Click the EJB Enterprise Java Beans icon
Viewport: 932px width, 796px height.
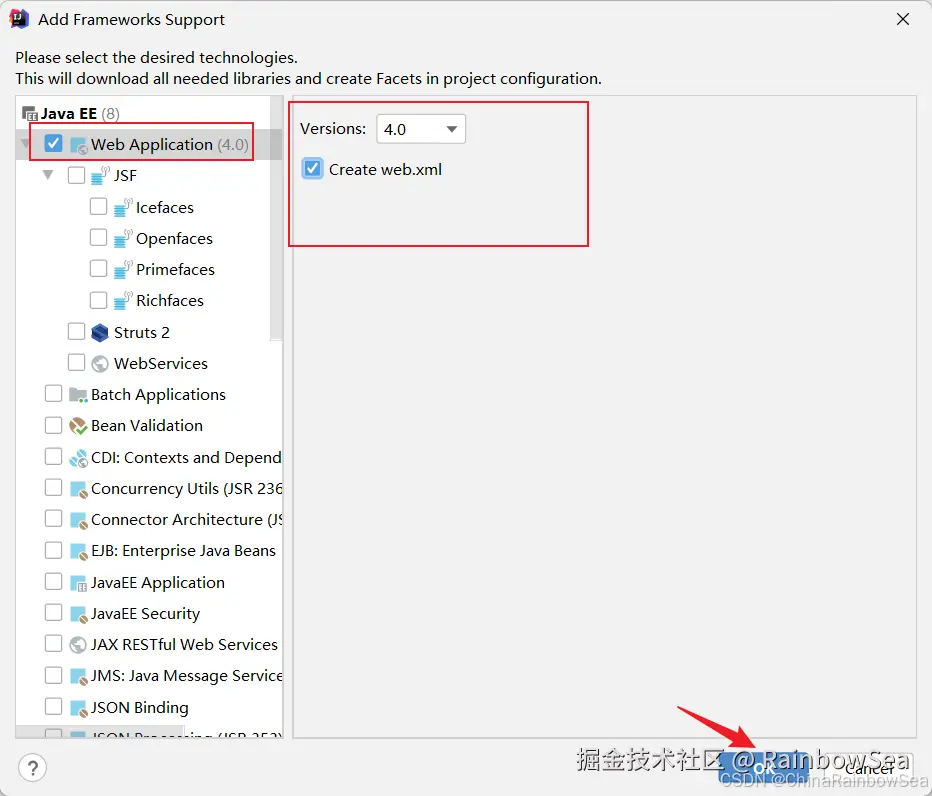[78, 551]
